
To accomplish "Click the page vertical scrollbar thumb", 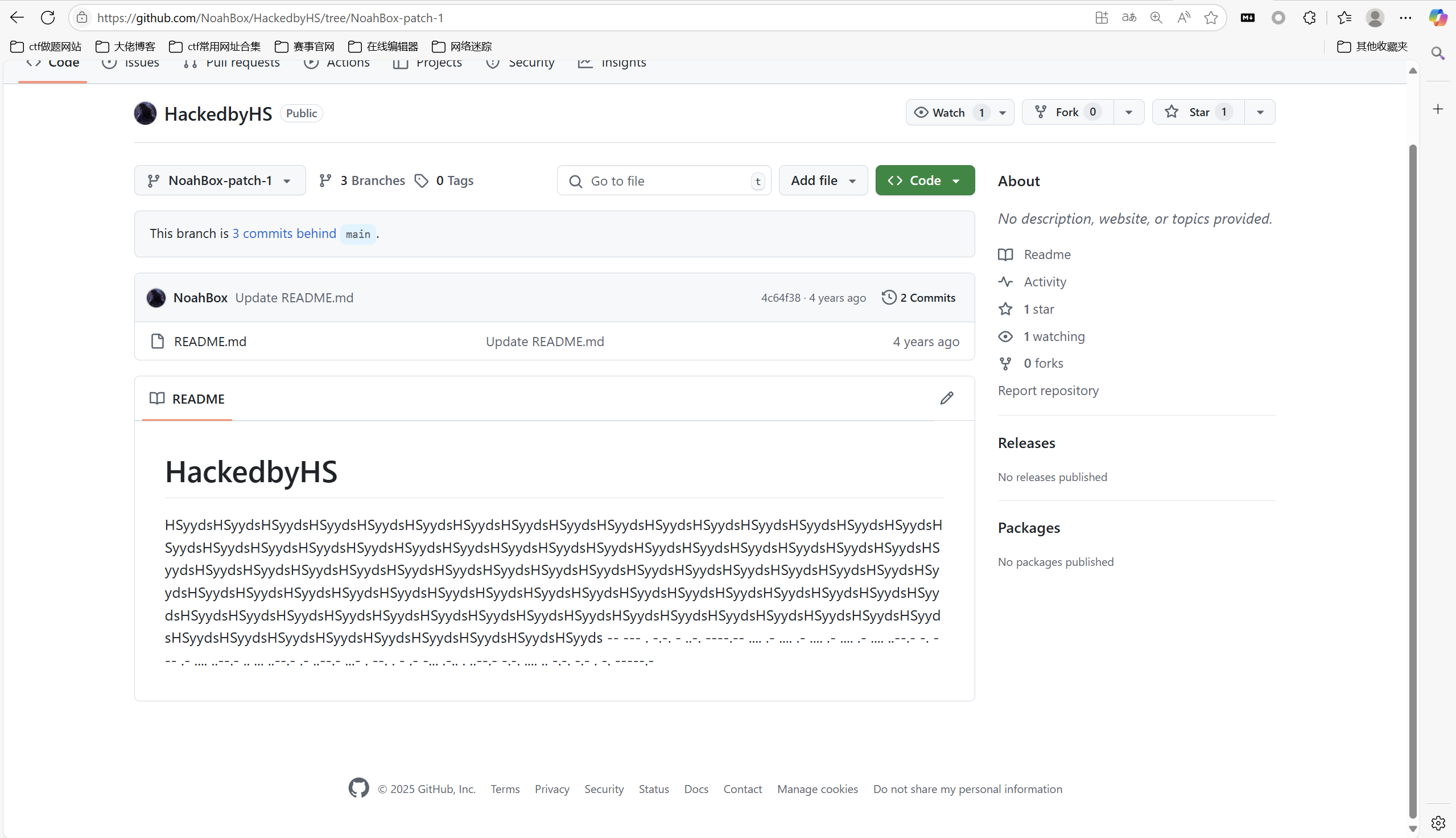I will [1412, 480].
